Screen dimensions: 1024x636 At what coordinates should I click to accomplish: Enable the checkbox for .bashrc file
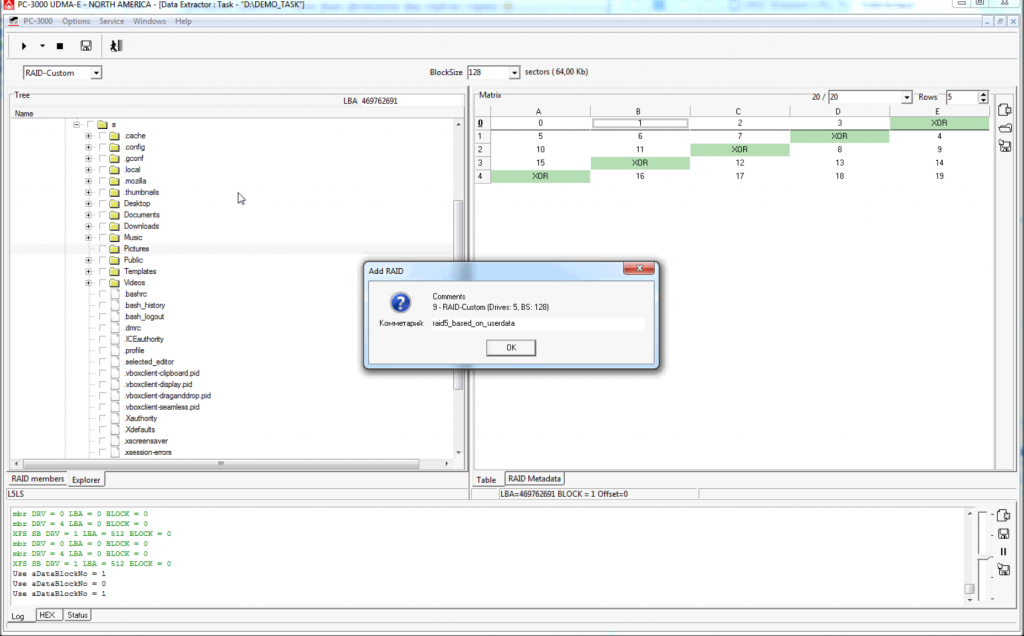(102, 294)
